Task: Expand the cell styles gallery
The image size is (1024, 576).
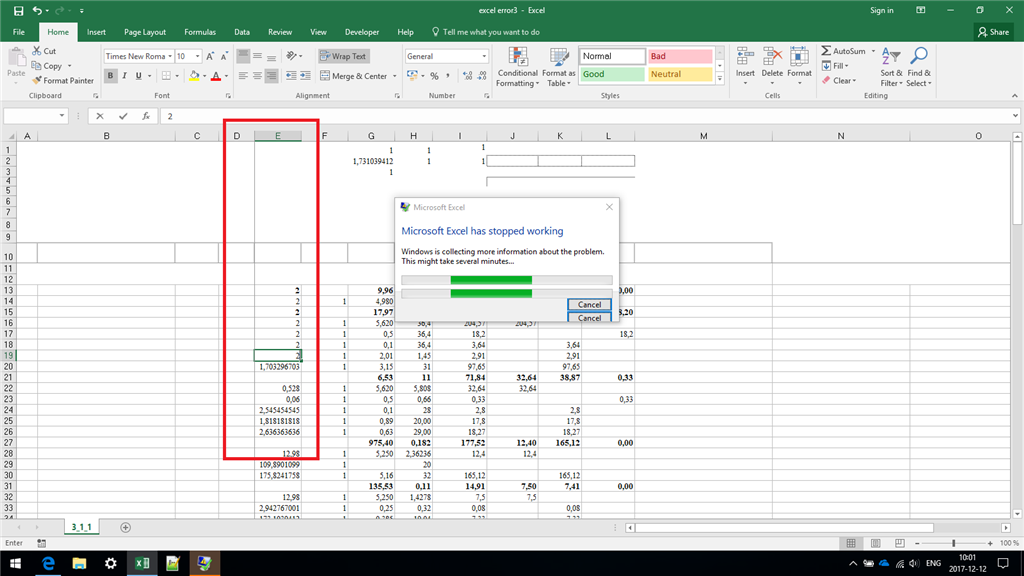Action: 720,79
